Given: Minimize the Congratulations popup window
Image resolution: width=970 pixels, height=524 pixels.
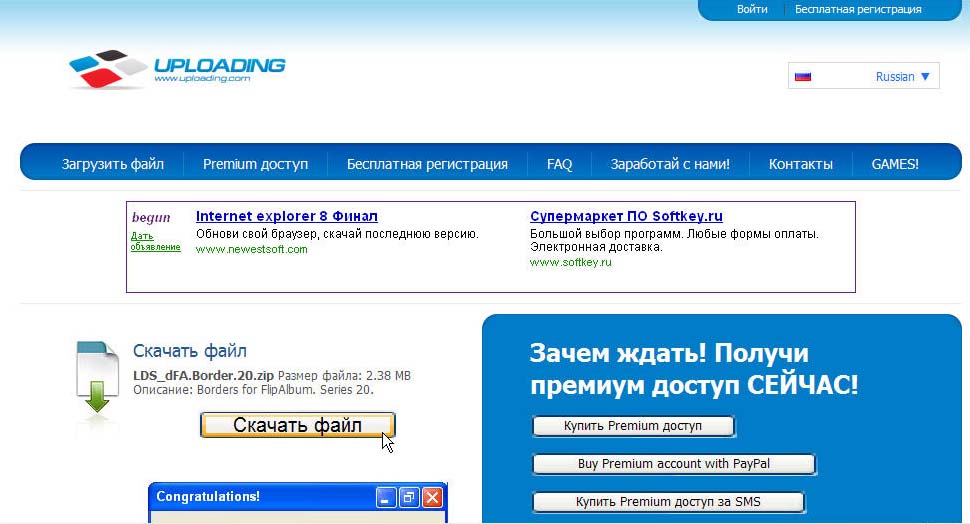Looking at the screenshot, I should [x=386, y=497].
